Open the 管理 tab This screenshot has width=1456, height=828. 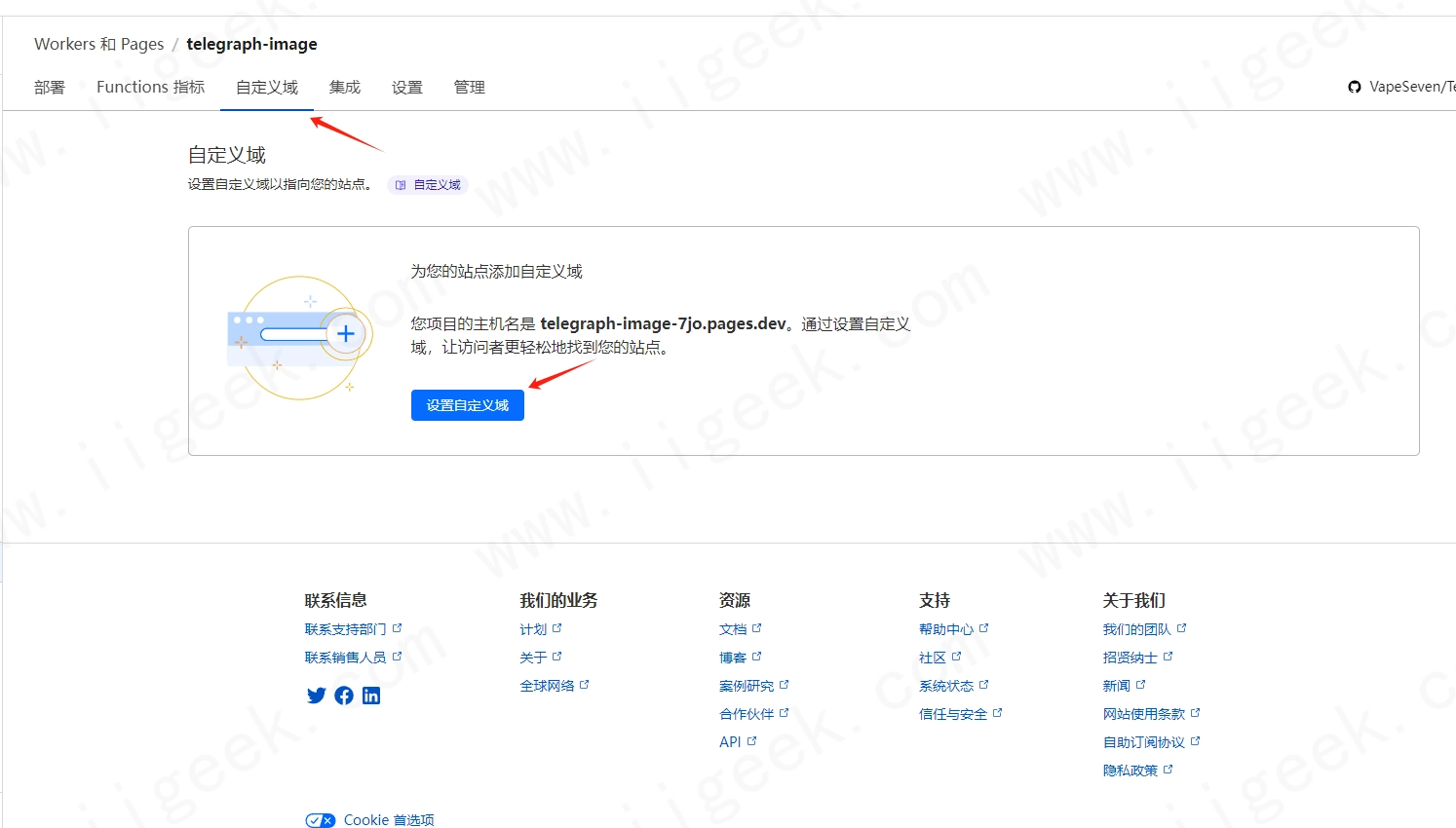coord(470,87)
